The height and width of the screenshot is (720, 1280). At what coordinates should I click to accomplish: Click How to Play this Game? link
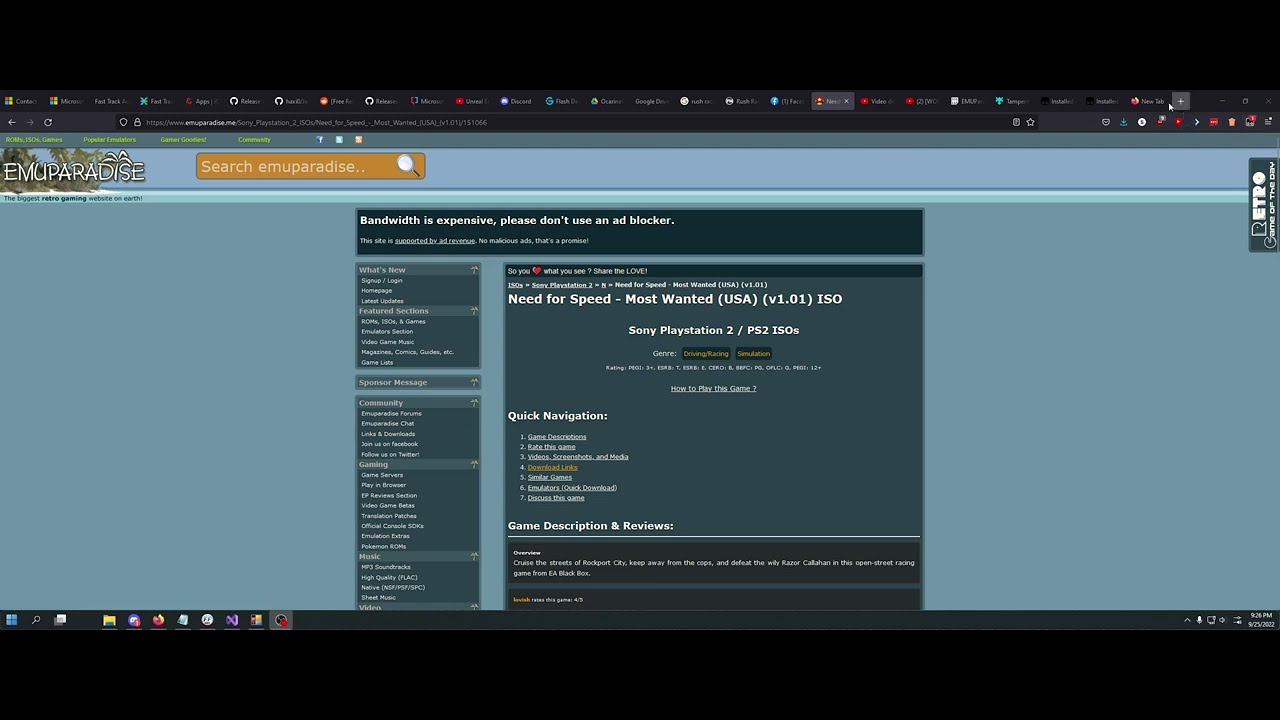713,388
